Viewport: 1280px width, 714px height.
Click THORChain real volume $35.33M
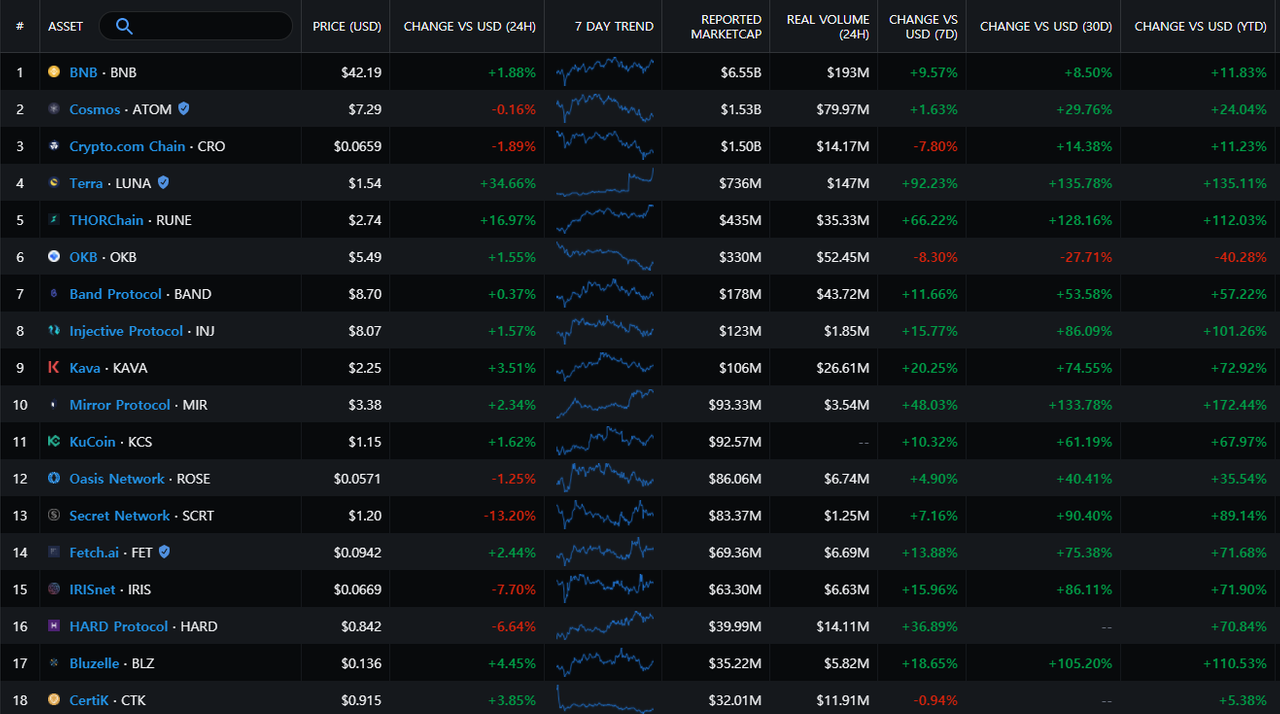pyautogui.click(x=842, y=220)
